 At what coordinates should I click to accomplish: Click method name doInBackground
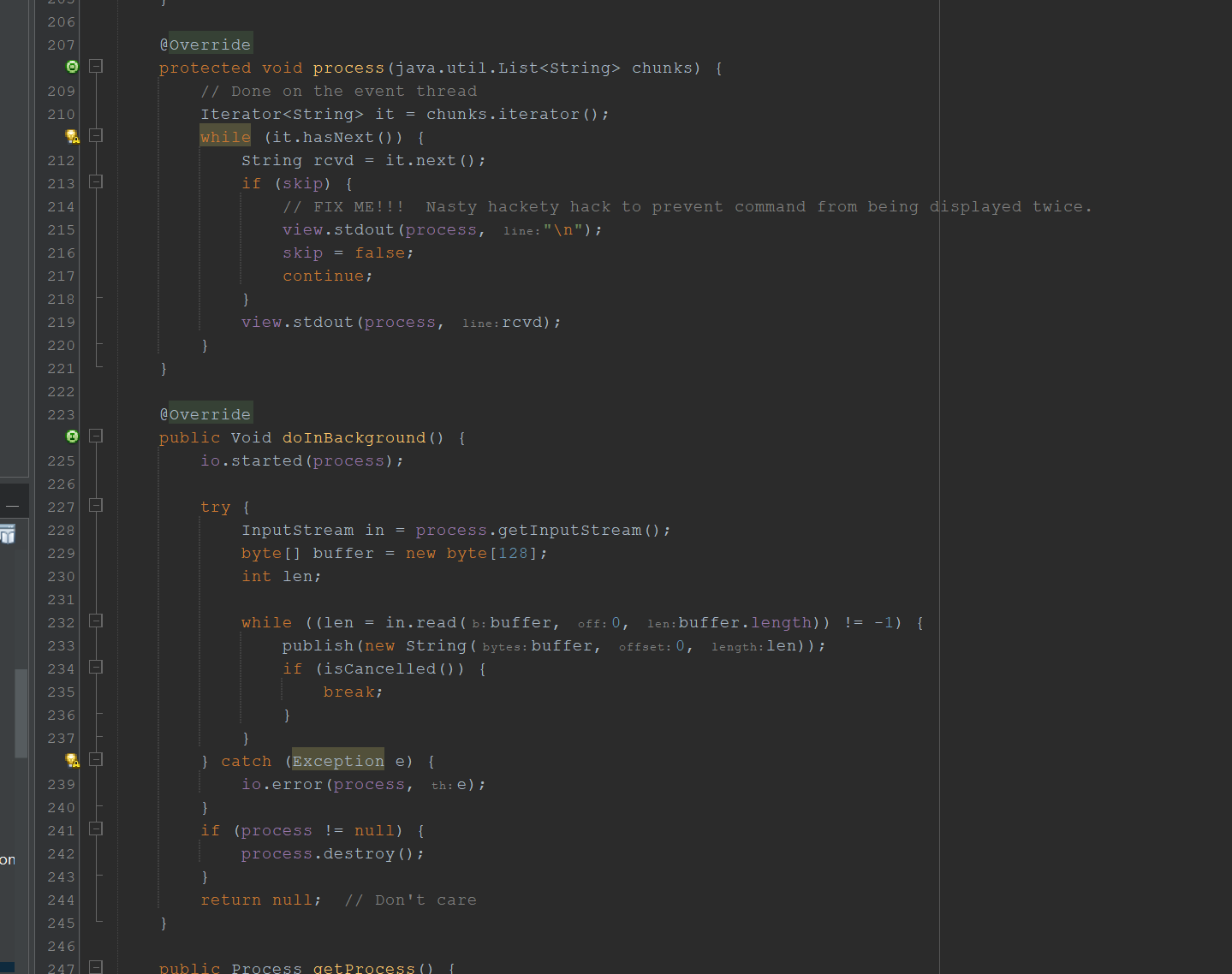[x=354, y=437]
